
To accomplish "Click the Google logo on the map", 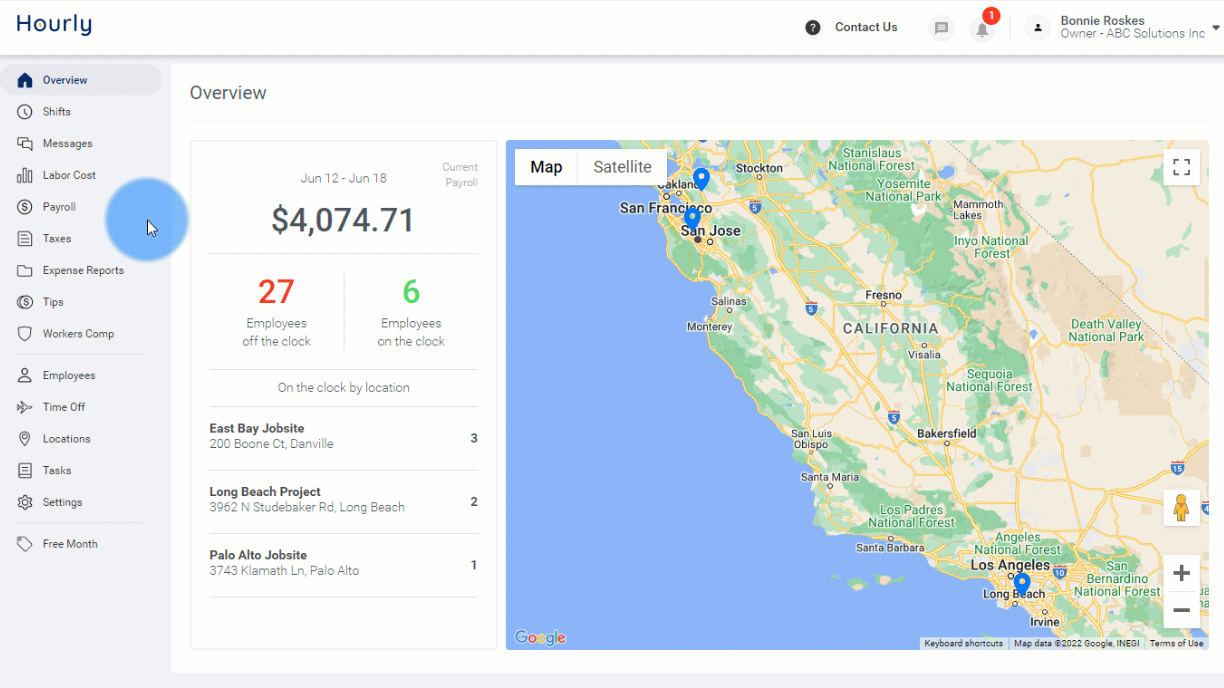I will click(540, 638).
